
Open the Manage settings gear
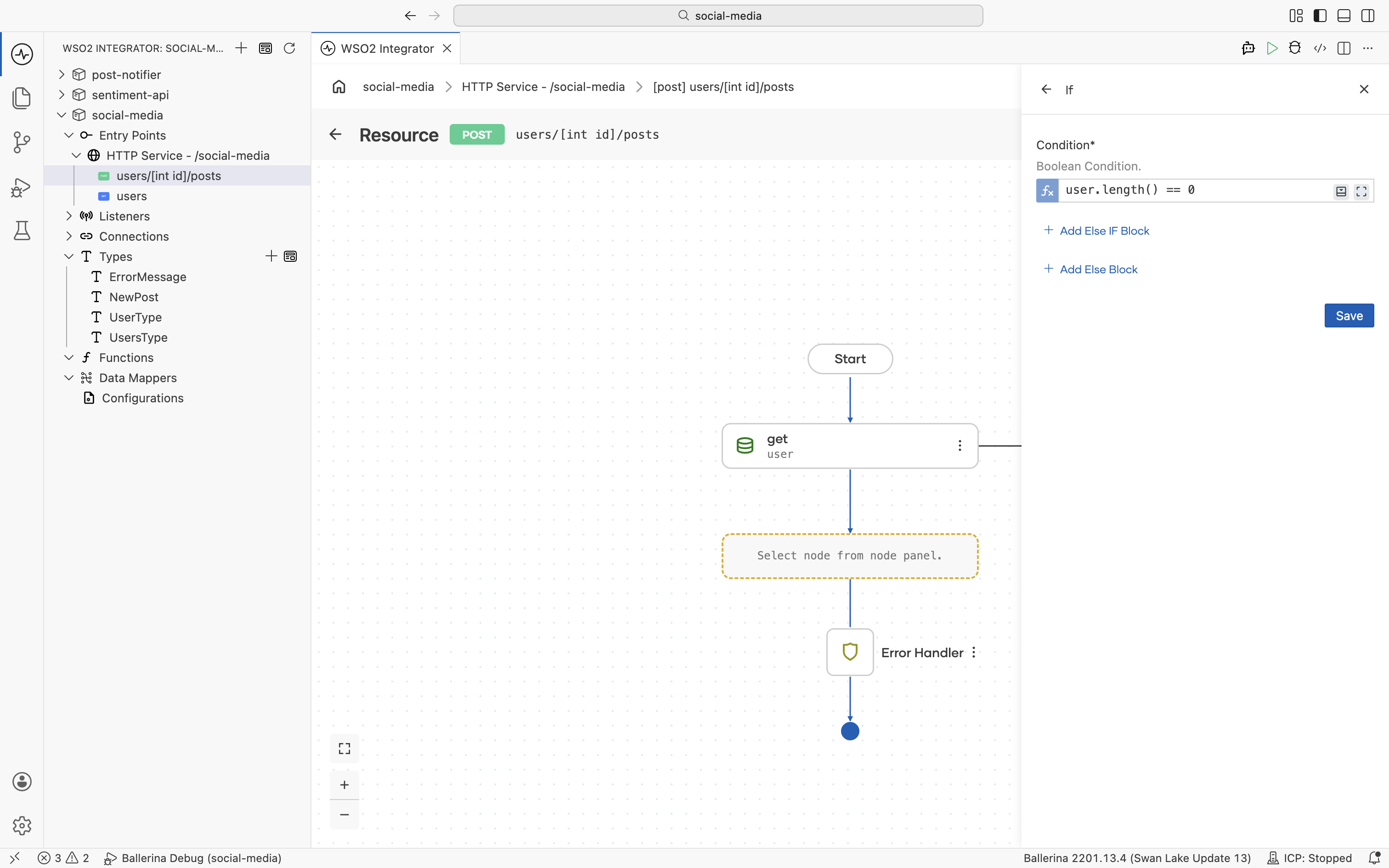[x=22, y=826]
